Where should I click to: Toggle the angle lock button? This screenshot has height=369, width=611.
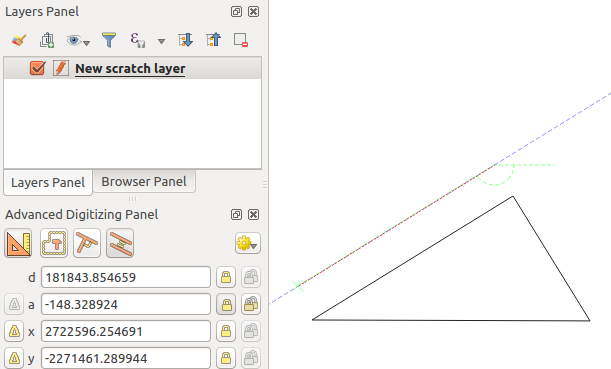click(x=226, y=304)
